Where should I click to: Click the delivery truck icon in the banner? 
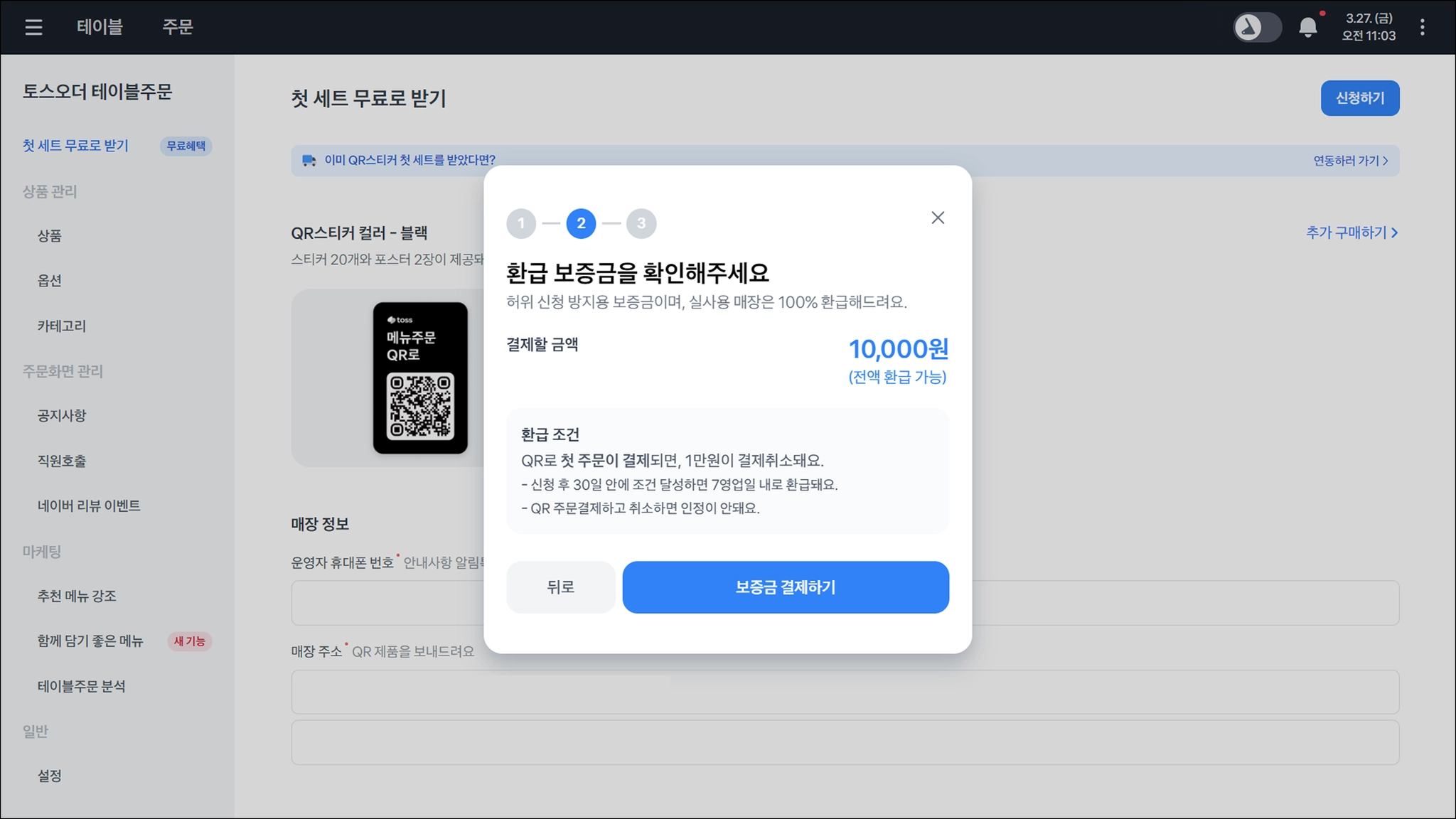(309, 161)
